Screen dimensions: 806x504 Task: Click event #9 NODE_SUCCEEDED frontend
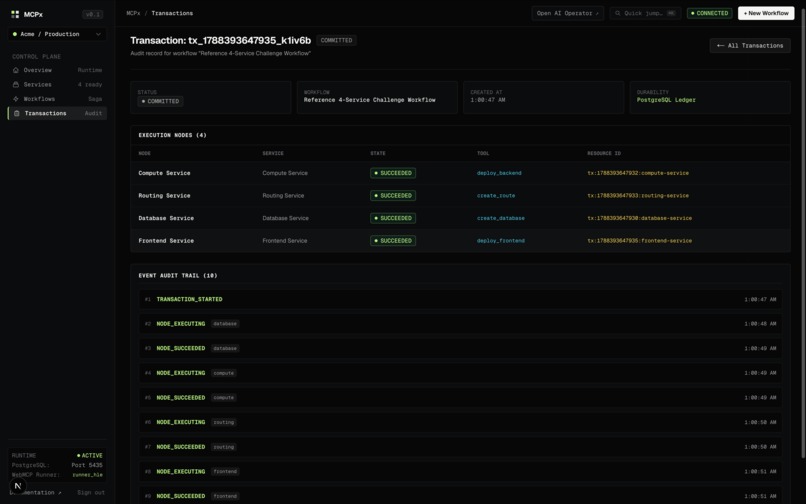[x=460, y=496]
